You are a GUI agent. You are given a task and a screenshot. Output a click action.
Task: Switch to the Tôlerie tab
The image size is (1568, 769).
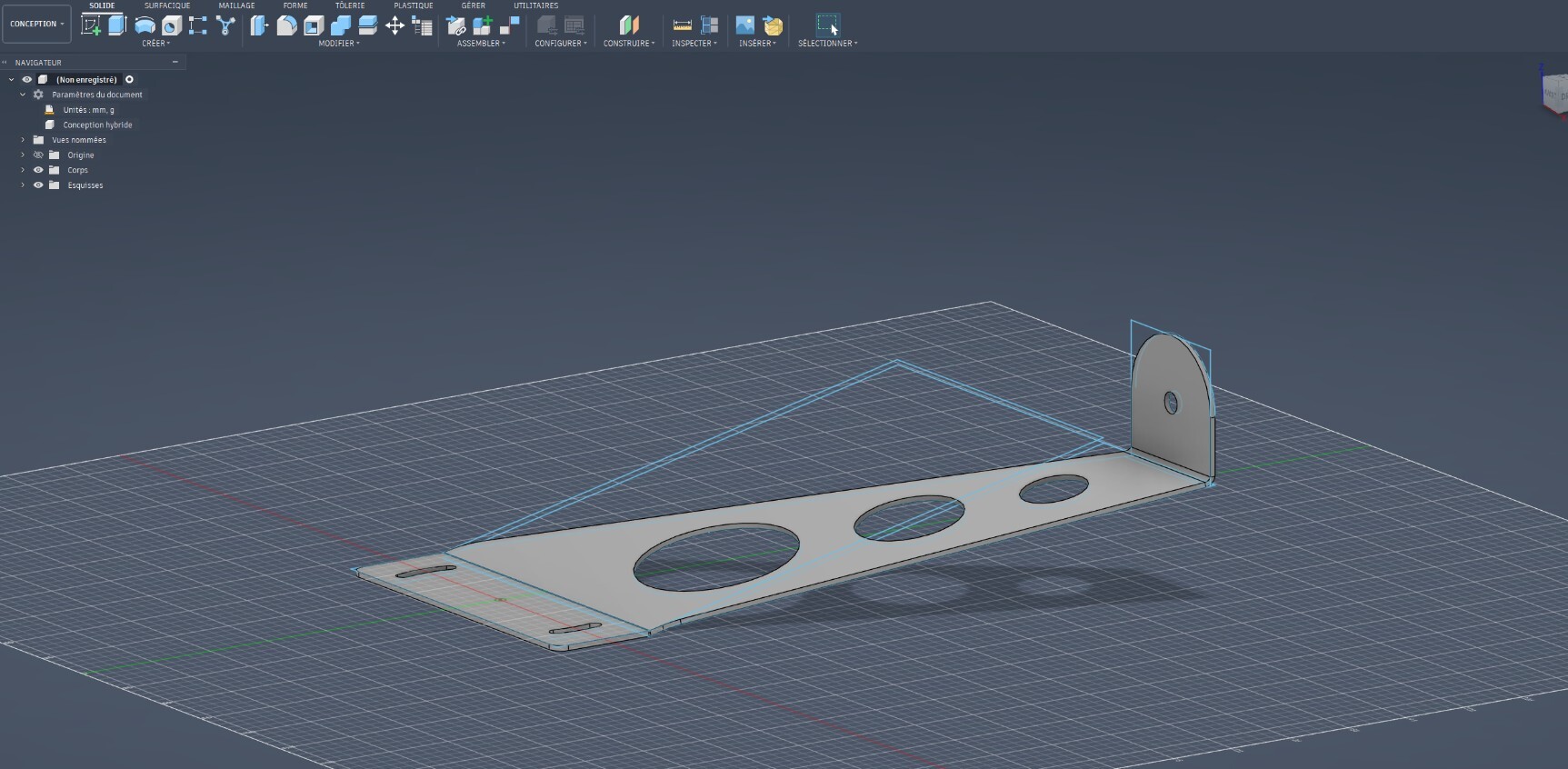(350, 5)
